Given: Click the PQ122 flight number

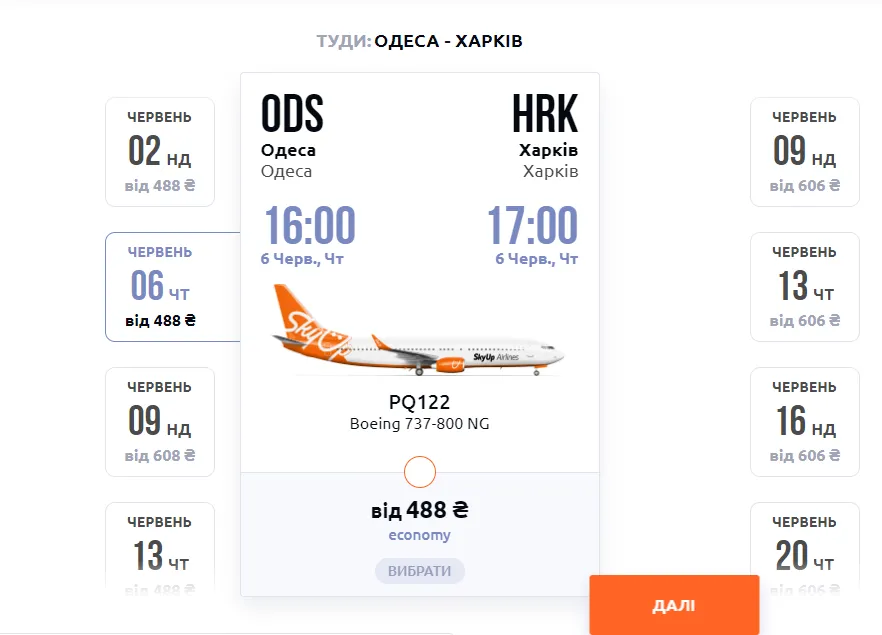Looking at the screenshot, I should point(419,402).
